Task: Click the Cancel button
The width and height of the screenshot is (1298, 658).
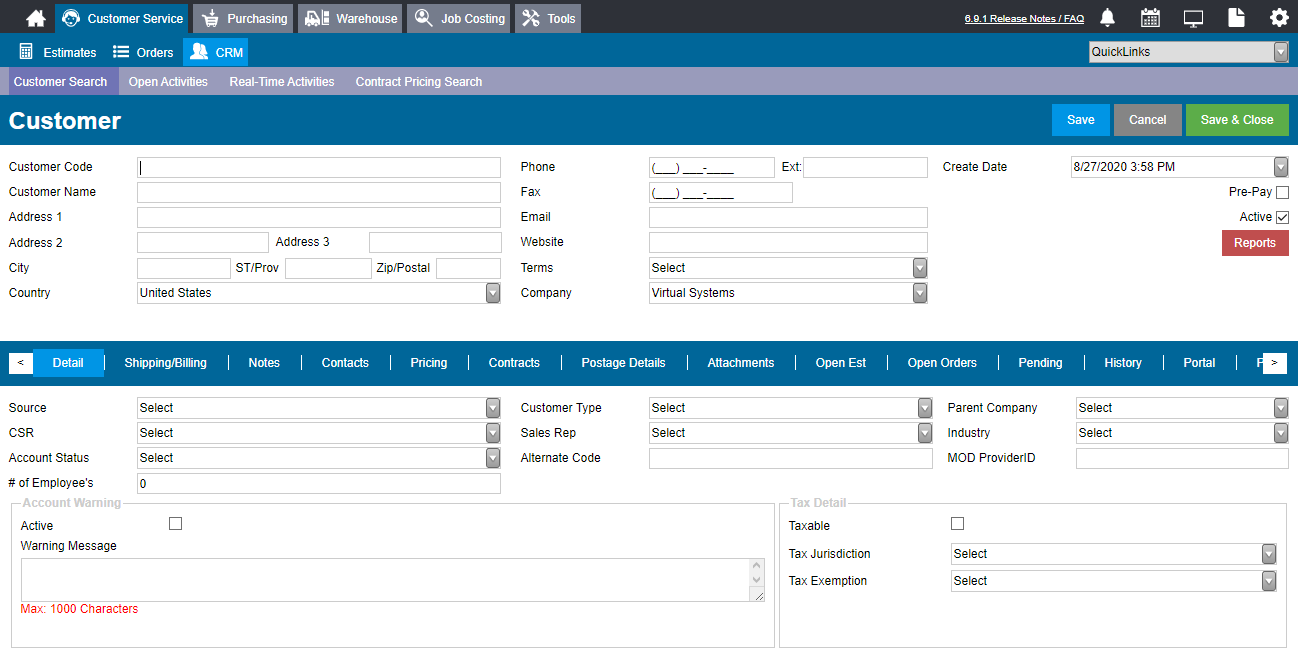Action: tap(1148, 120)
